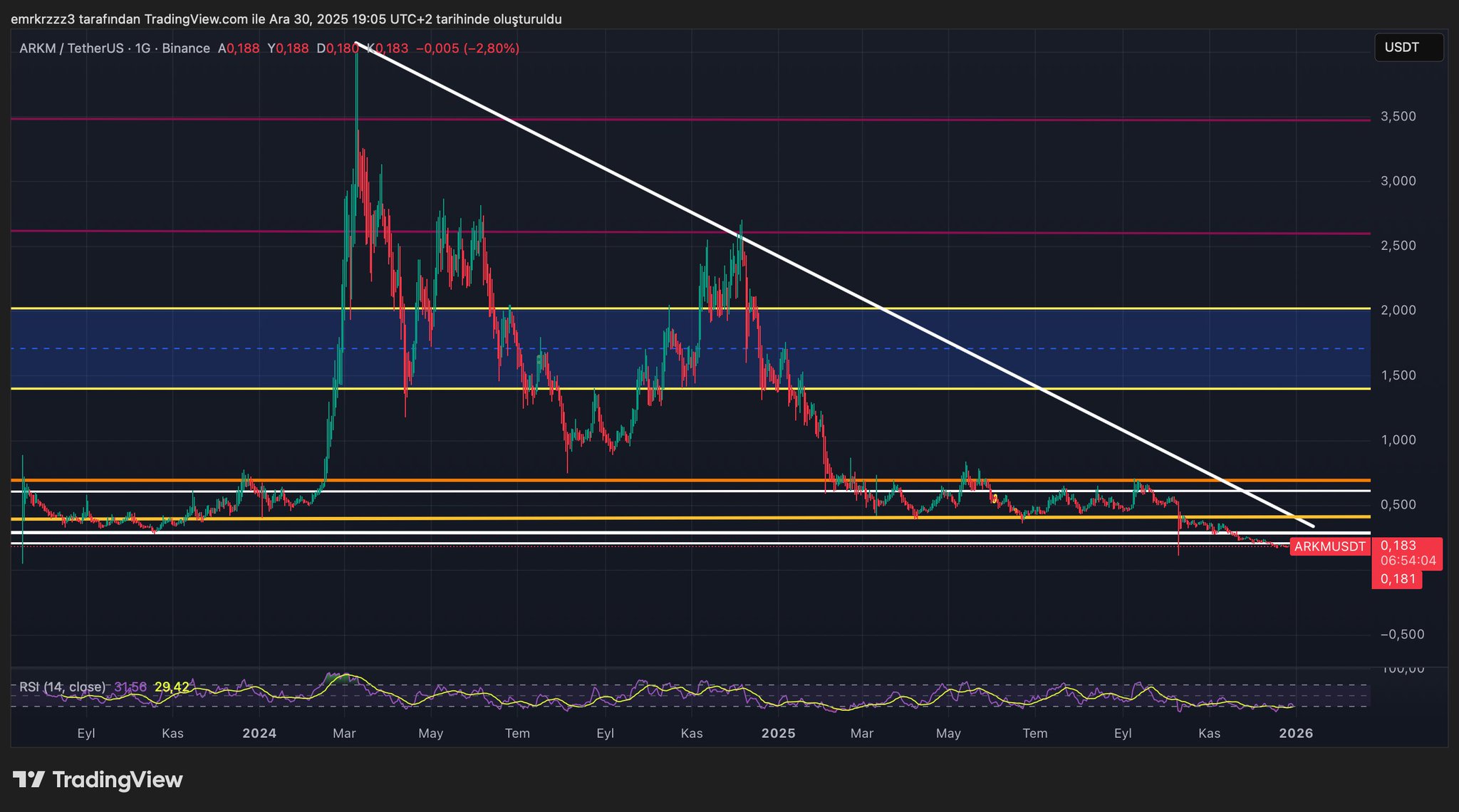
Task: Click the 2025 label on time axis
Action: 778,733
